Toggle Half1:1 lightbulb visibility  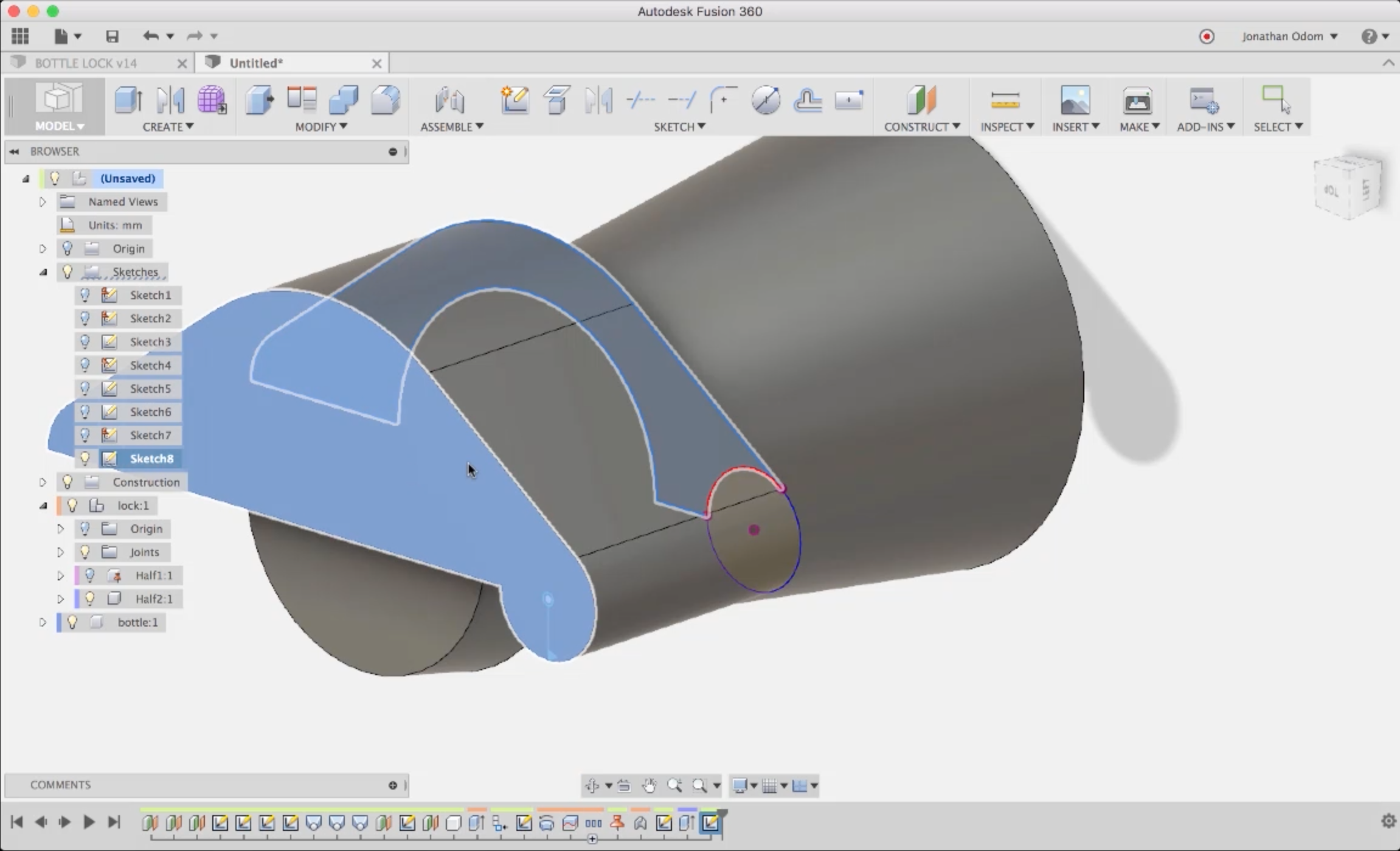click(90, 575)
